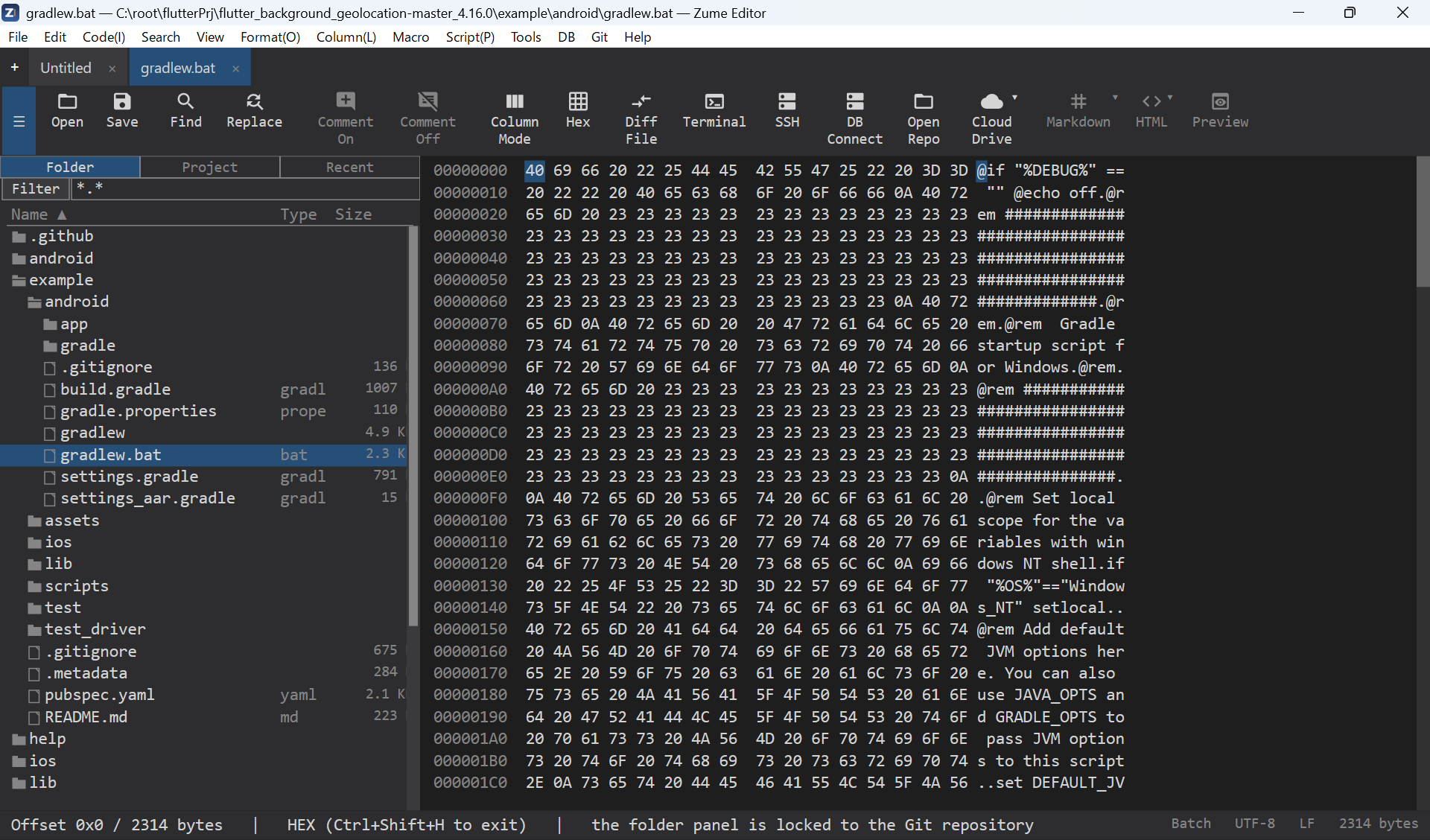This screenshot has width=1430, height=840.
Task: Expand the .github folder
Action: click(19, 237)
